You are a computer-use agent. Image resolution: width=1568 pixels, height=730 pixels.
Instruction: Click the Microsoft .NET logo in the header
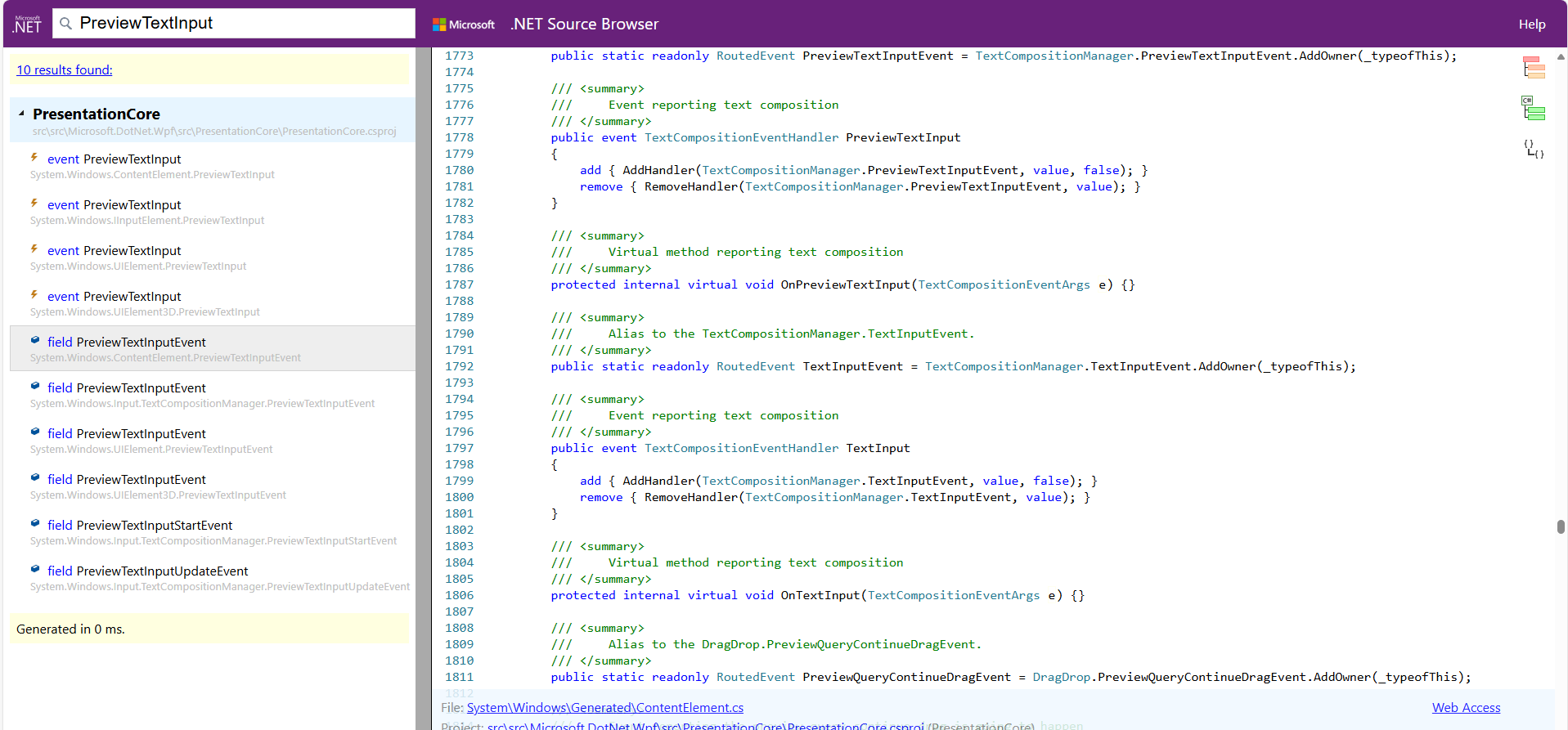(27, 24)
